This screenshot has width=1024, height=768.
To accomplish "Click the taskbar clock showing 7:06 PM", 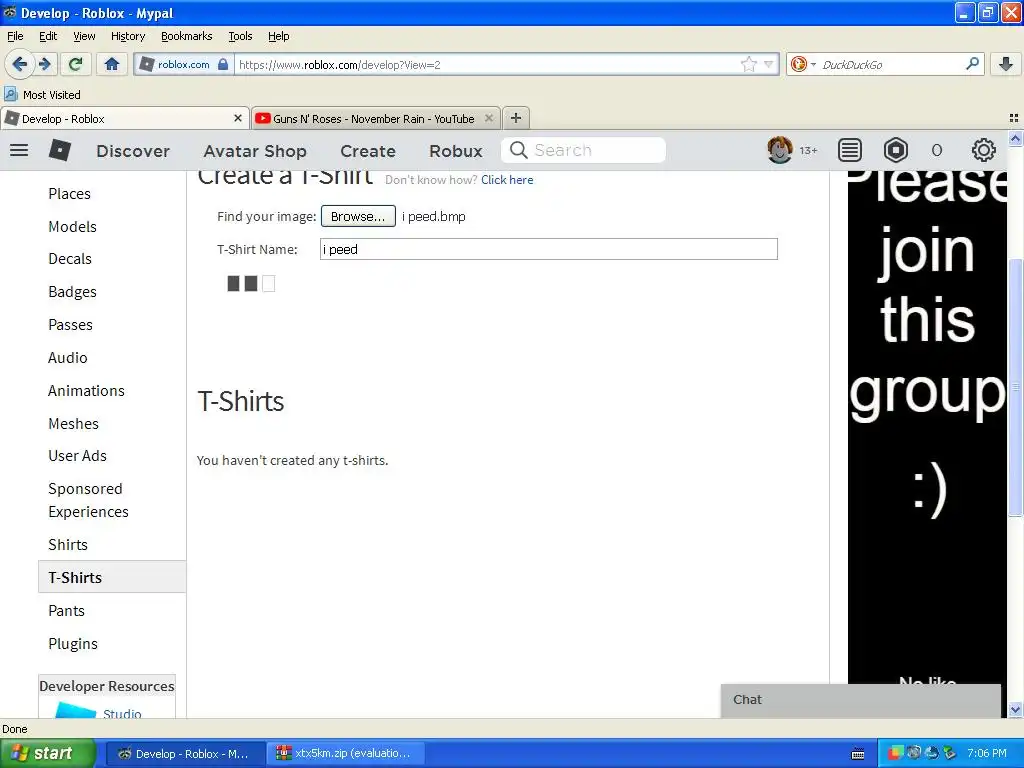I will pyautogui.click(x=987, y=753).
